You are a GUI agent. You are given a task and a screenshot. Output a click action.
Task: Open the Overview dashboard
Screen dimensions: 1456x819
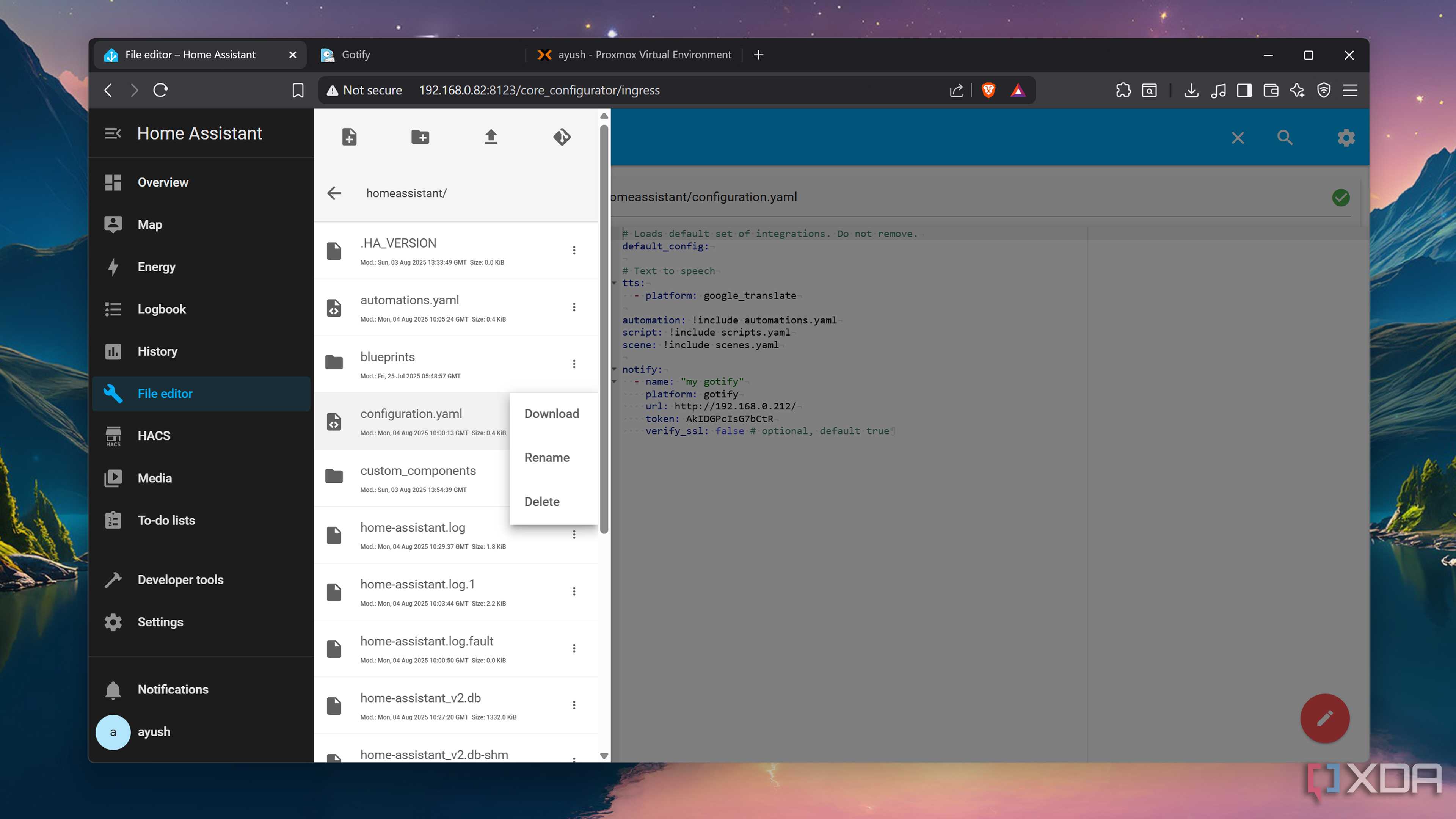click(201, 182)
